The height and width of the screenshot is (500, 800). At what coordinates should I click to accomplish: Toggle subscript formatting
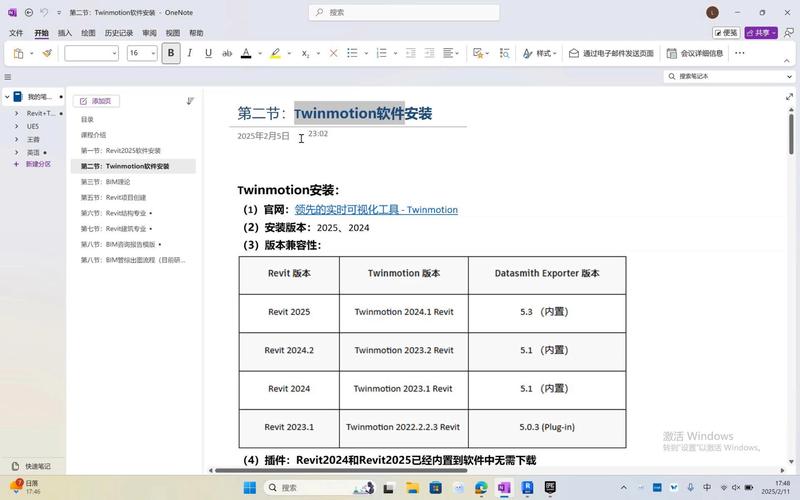point(305,53)
